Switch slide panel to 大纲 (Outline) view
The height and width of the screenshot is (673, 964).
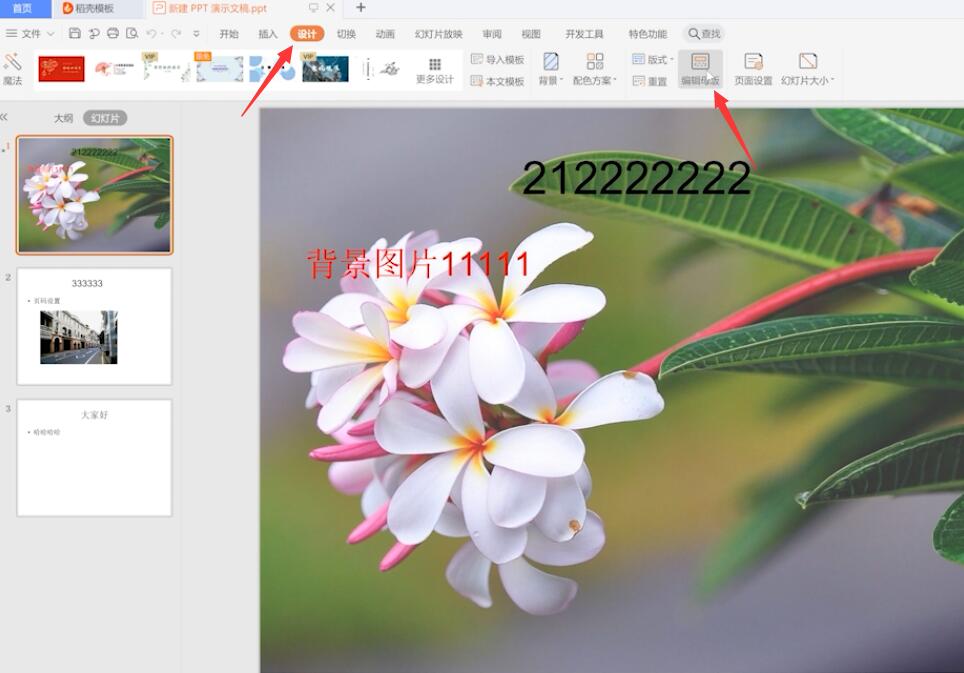[x=63, y=118]
